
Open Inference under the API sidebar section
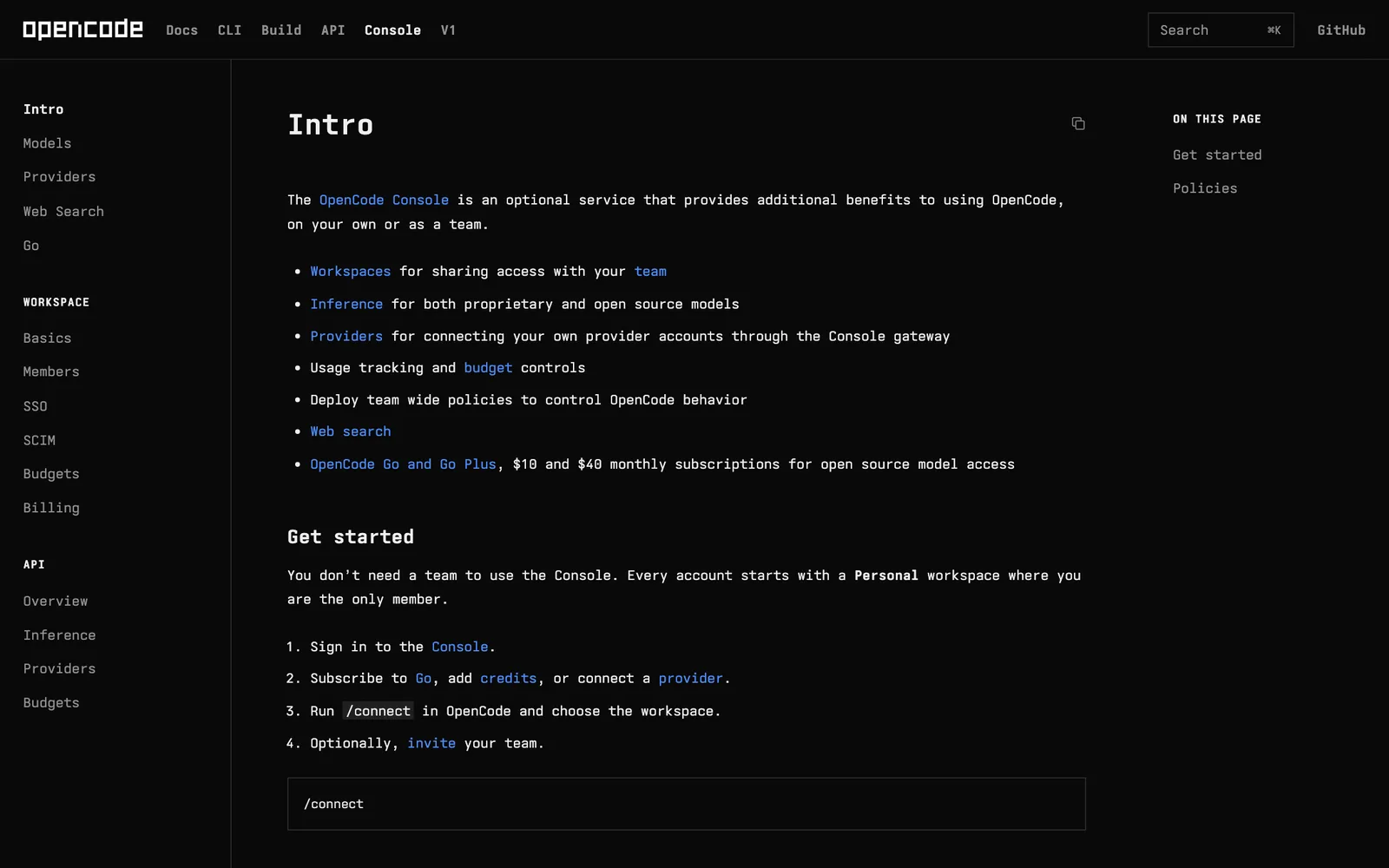(59, 635)
